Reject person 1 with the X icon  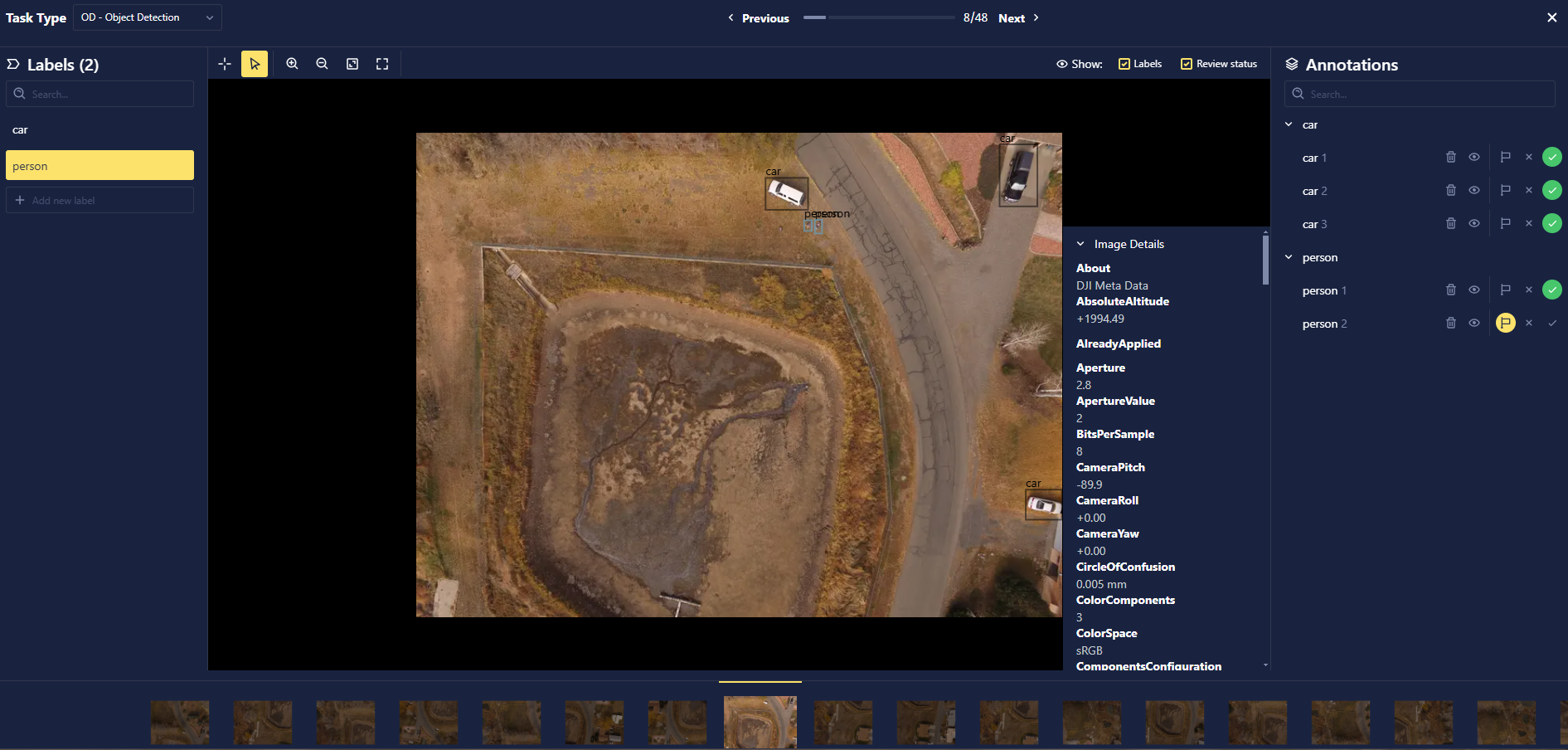click(1529, 290)
